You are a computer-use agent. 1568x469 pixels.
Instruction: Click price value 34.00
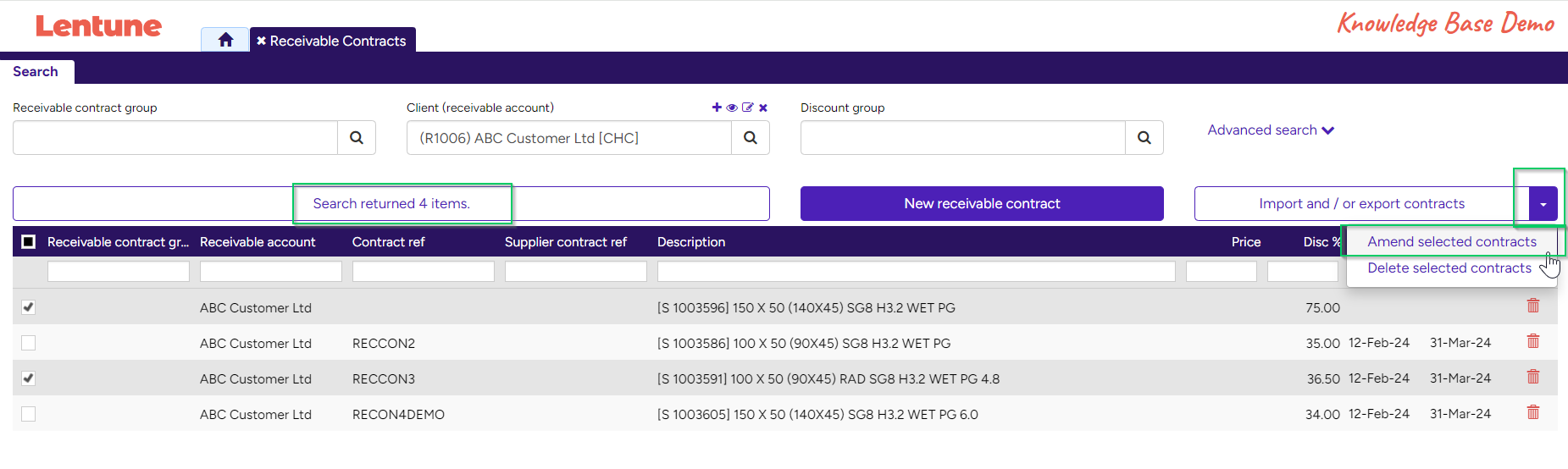click(x=1322, y=414)
